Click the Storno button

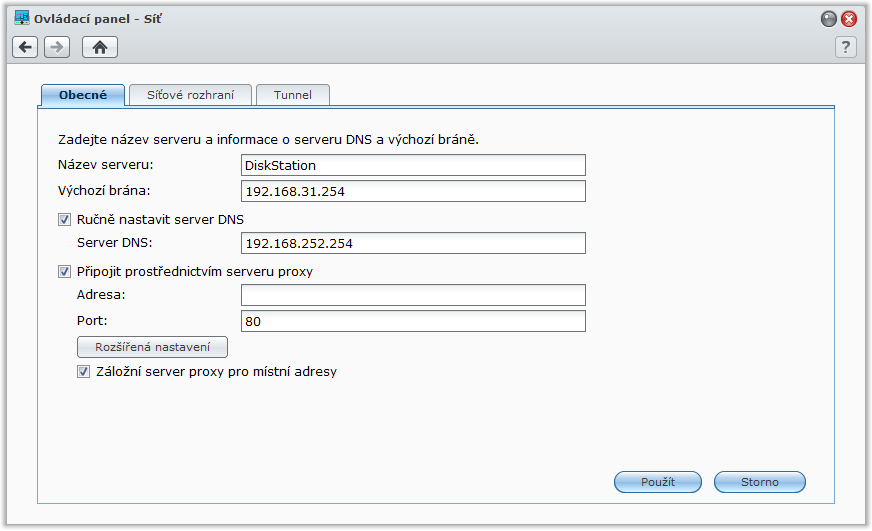tap(760, 482)
